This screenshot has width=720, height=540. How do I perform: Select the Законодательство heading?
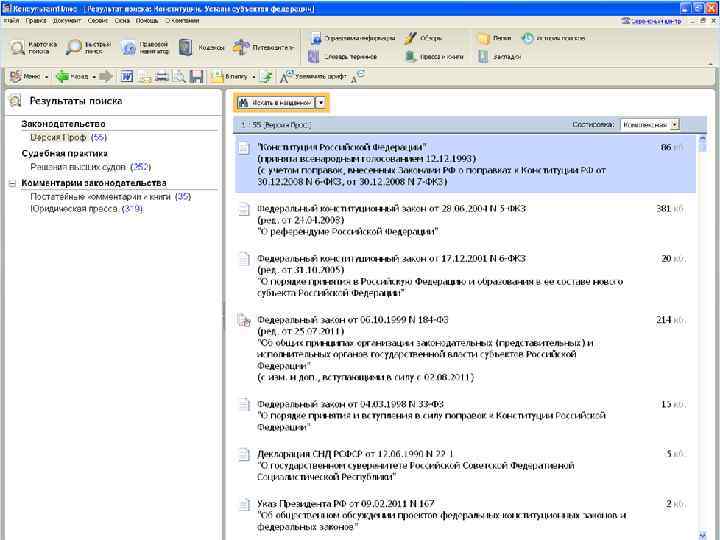tap(63, 124)
